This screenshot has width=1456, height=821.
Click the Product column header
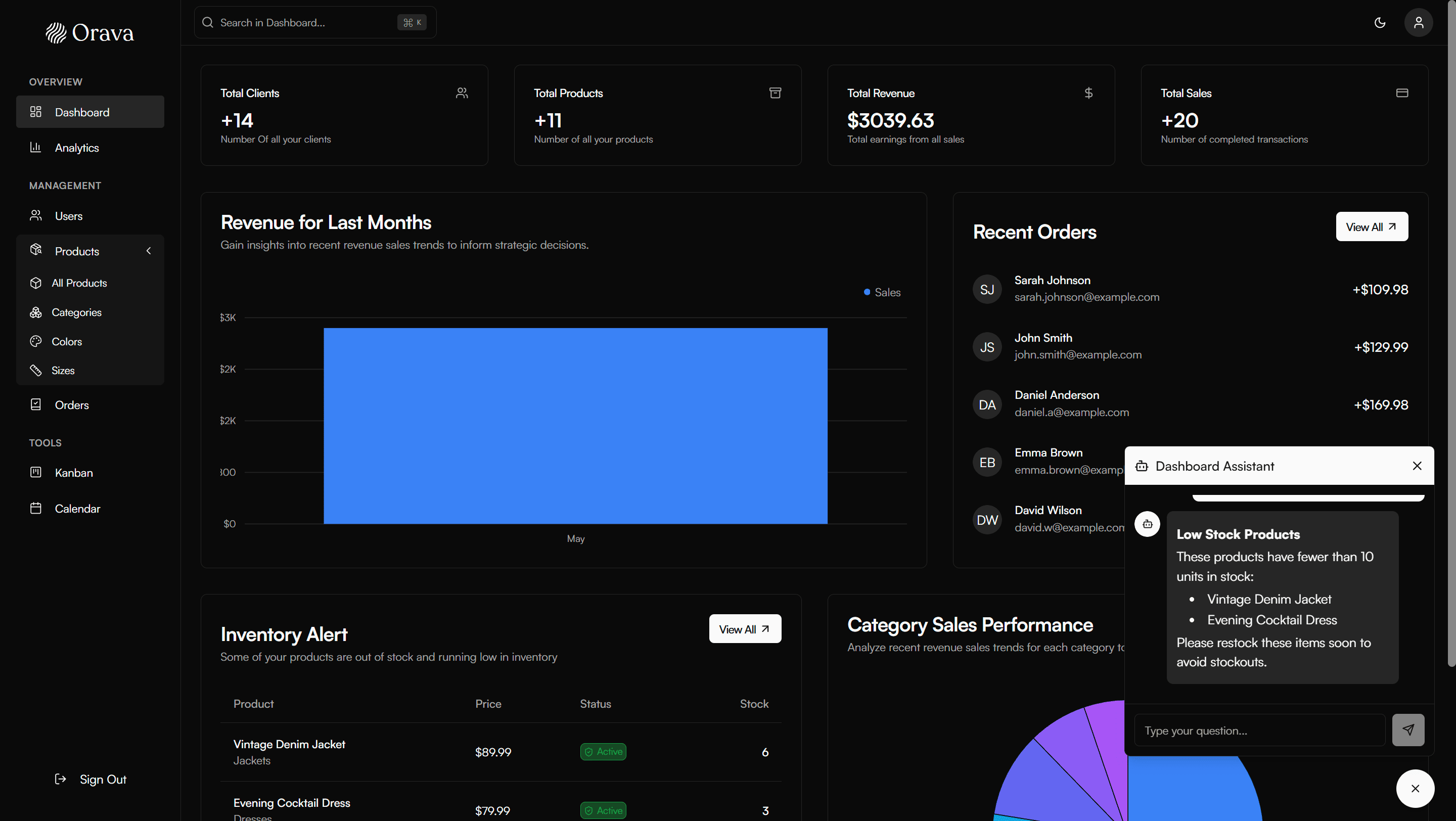253,704
